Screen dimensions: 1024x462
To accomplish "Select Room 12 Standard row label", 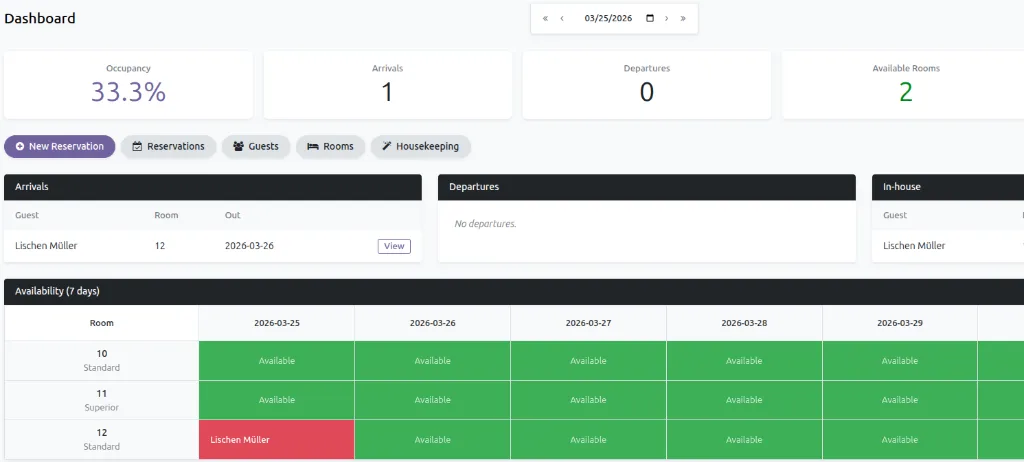I will (x=101, y=439).
